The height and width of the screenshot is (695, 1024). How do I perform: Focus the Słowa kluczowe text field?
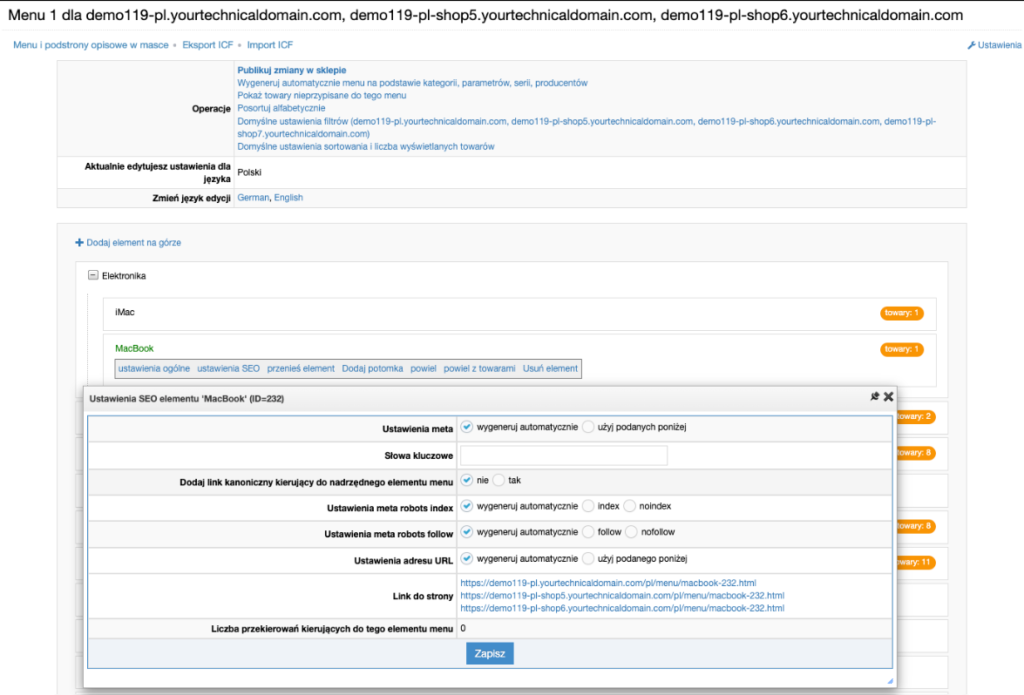pyautogui.click(x=564, y=455)
